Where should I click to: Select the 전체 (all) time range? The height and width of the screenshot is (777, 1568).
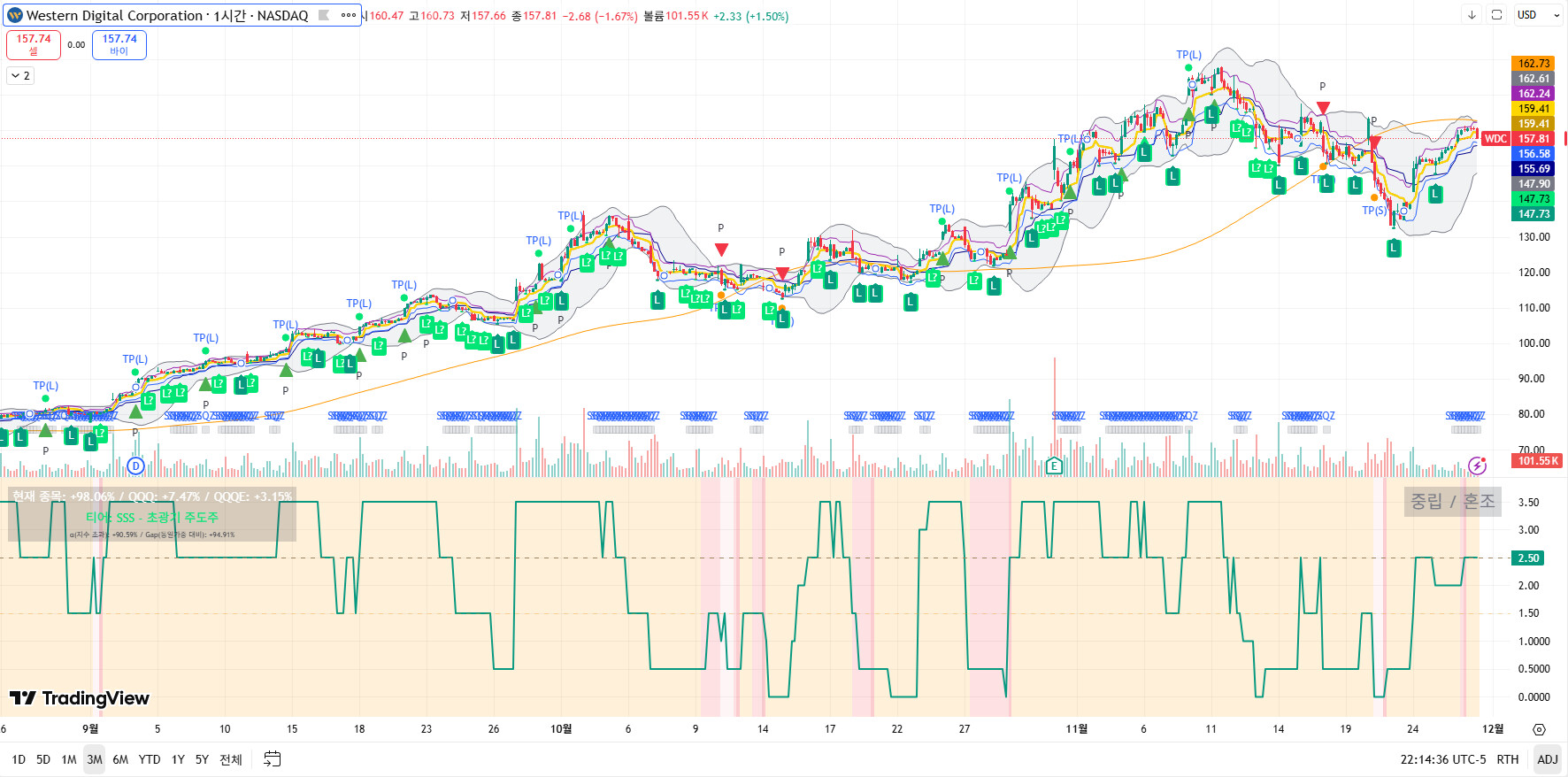[x=231, y=759]
